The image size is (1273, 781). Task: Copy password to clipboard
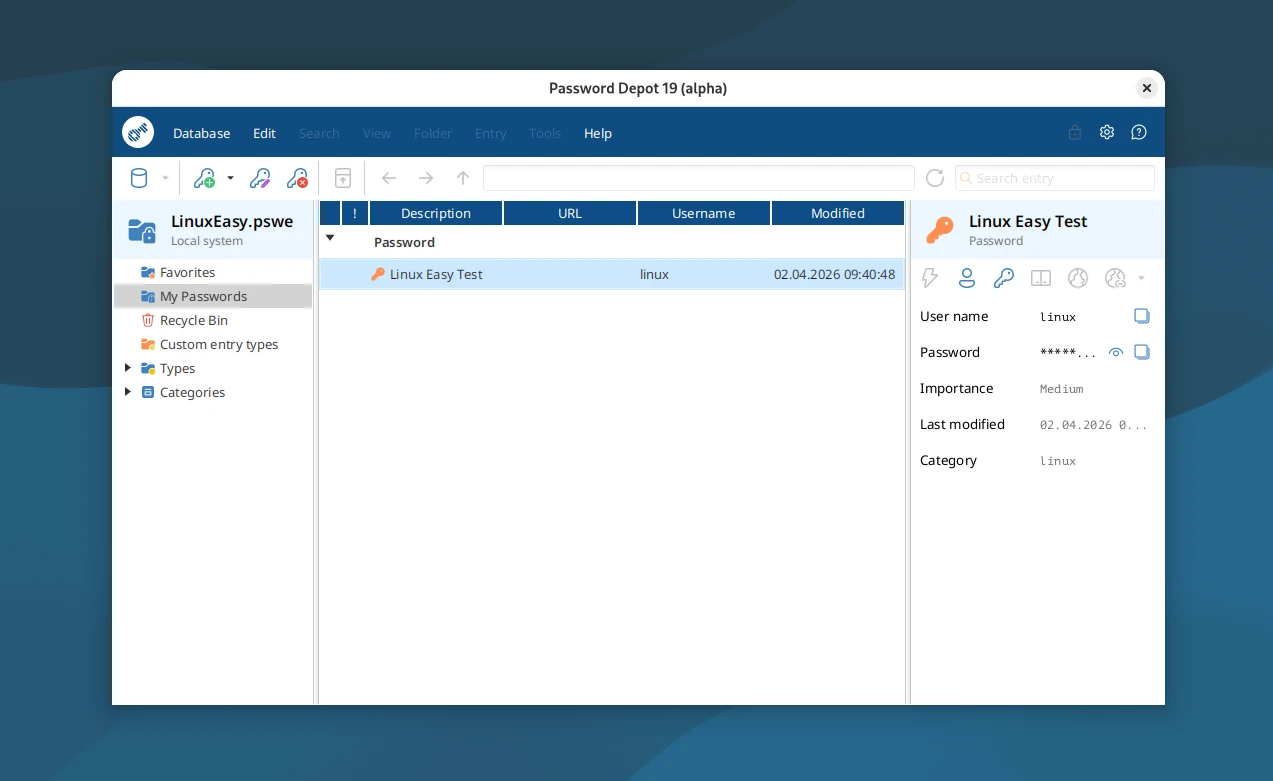tap(1142, 352)
